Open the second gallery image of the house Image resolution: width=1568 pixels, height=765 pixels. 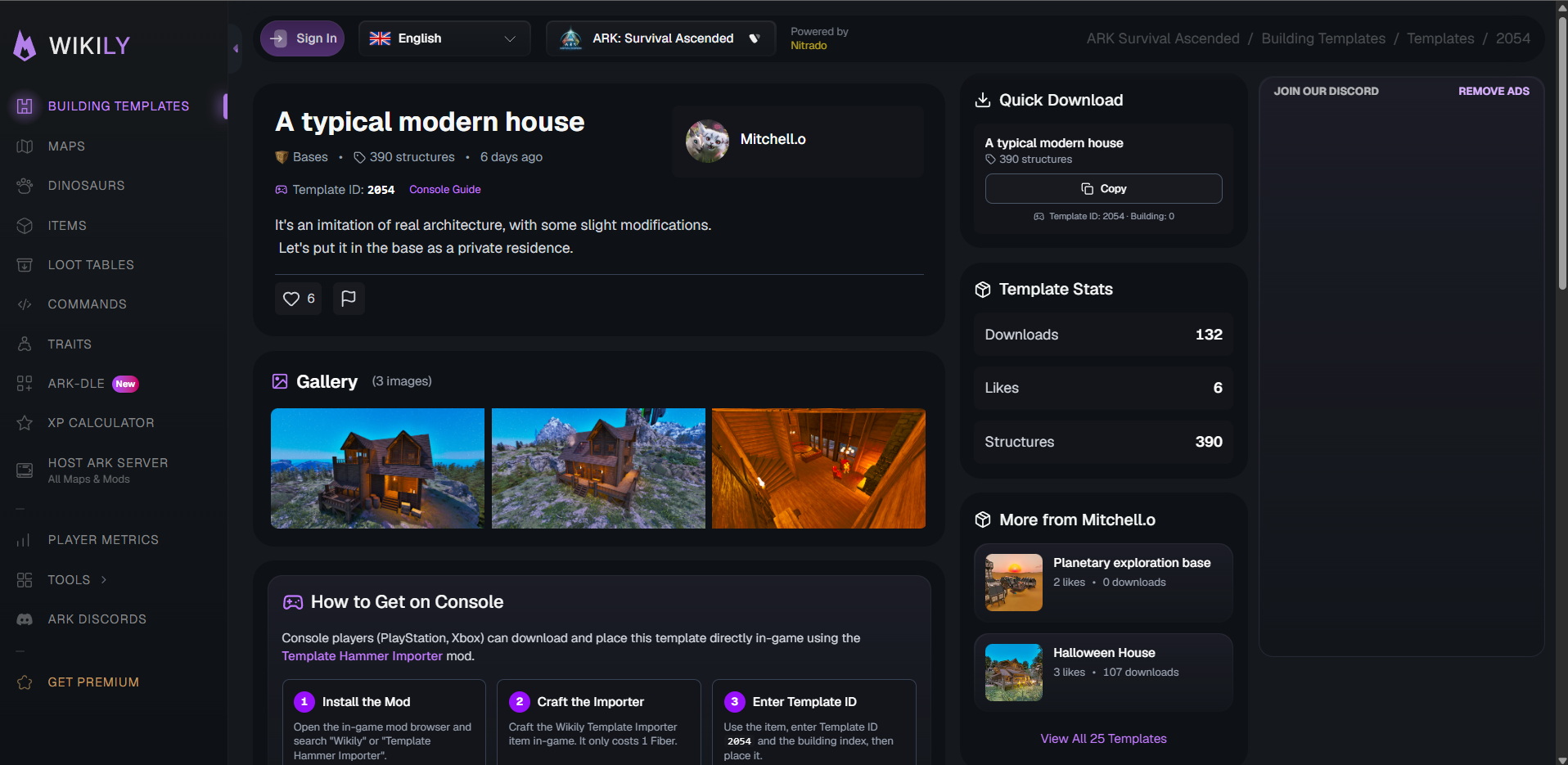597,468
